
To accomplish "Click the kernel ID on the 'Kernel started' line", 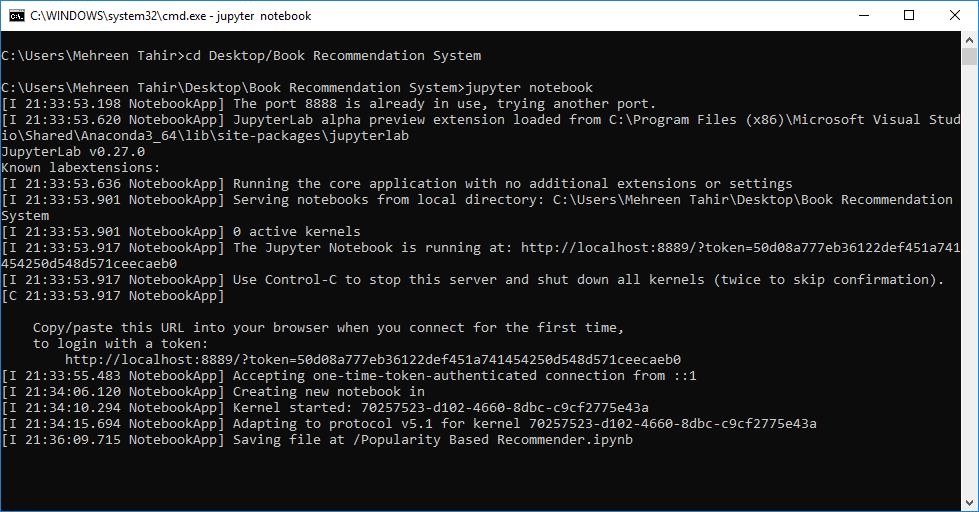I will [504, 408].
